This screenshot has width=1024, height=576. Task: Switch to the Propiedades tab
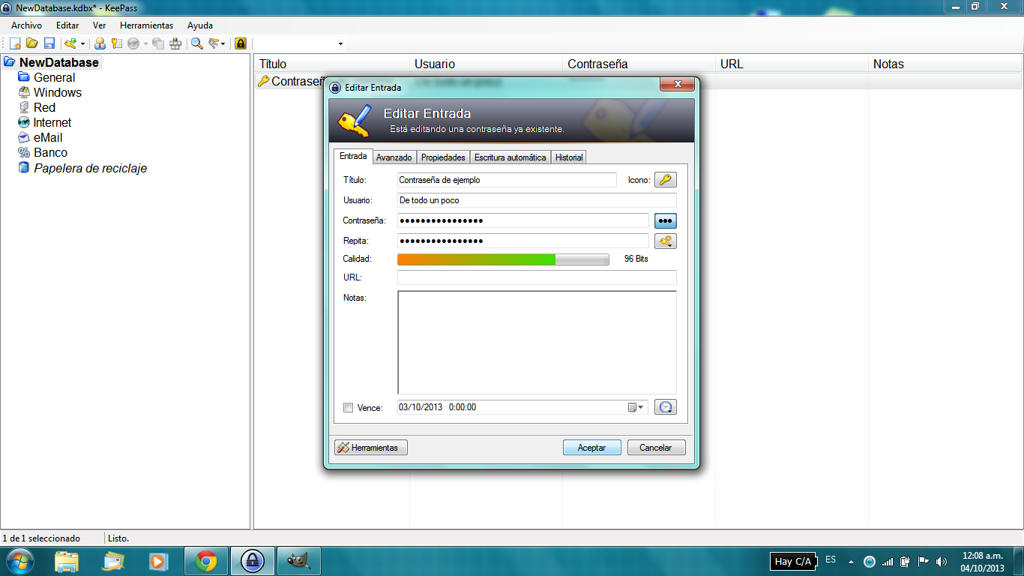443,157
